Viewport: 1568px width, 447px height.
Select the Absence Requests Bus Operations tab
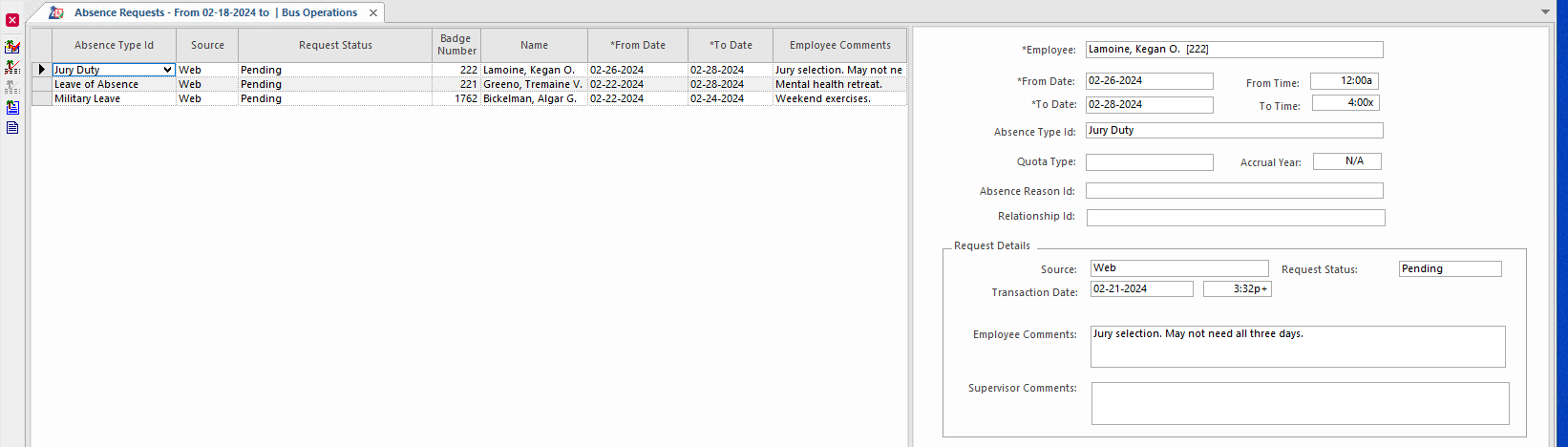tap(216, 12)
